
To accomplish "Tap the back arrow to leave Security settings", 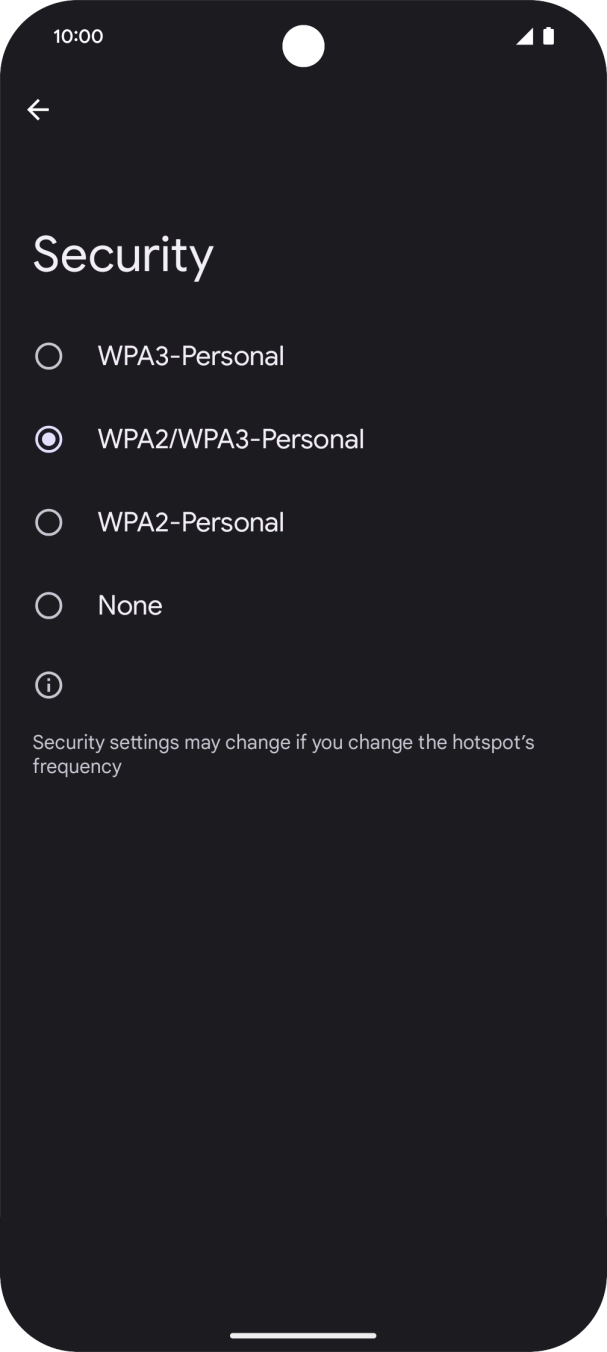I will click(x=38, y=109).
